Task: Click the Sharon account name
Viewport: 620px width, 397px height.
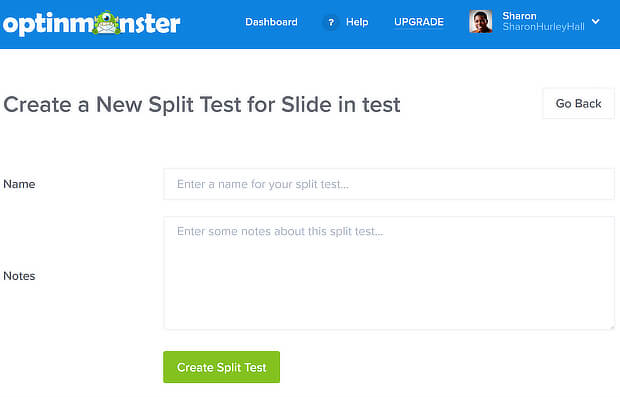Action: (519, 16)
